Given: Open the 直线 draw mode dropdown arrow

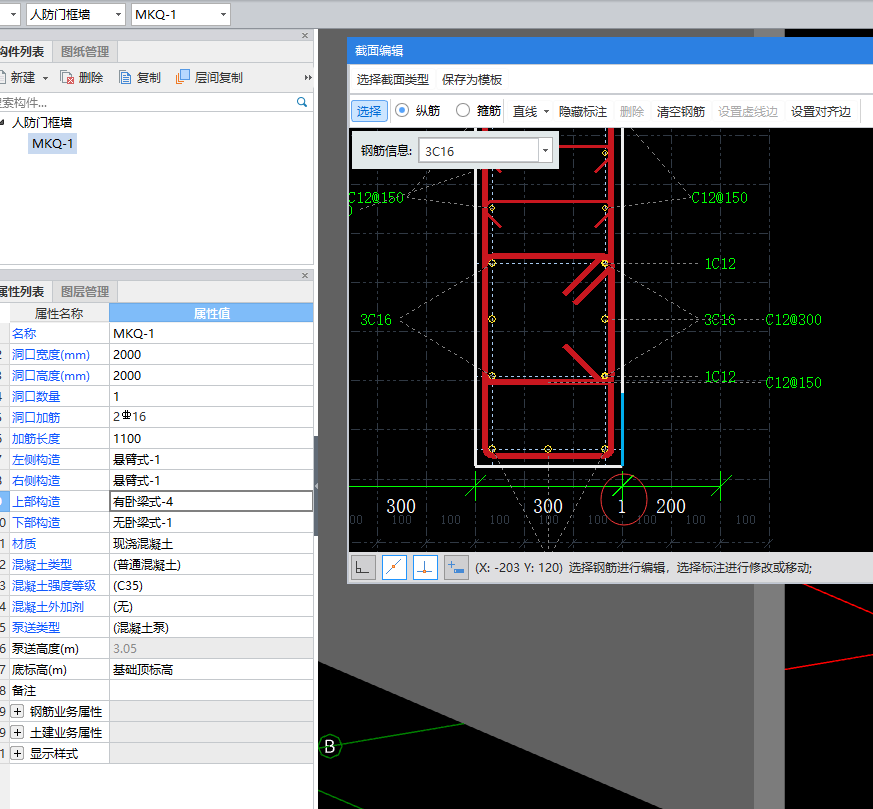Looking at the screenshot, I should (x=546, y=112).
